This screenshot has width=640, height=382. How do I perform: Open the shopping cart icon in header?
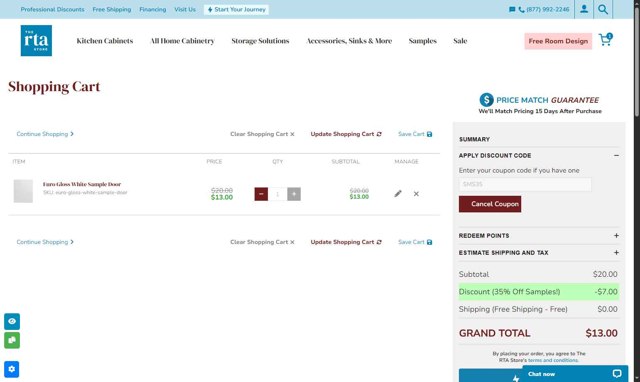(605, 40)
